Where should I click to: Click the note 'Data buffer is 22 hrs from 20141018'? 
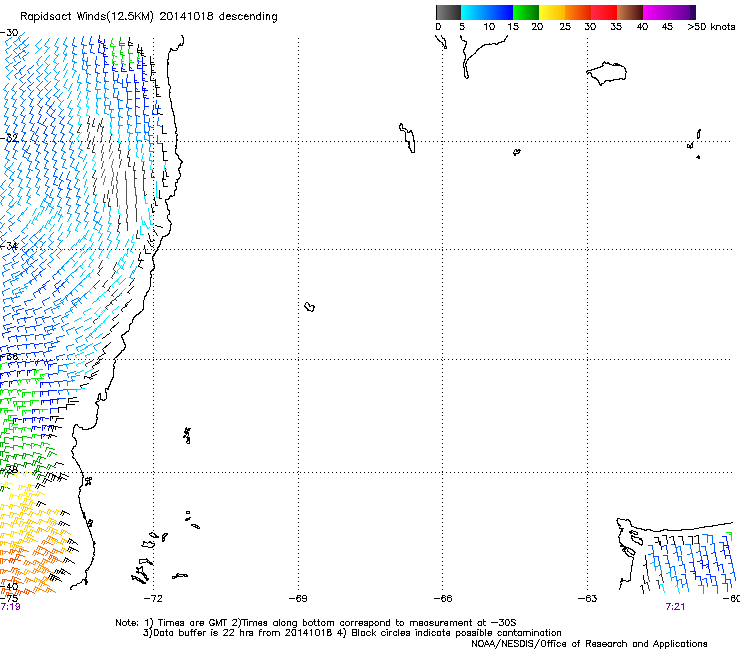pos(241,633)
